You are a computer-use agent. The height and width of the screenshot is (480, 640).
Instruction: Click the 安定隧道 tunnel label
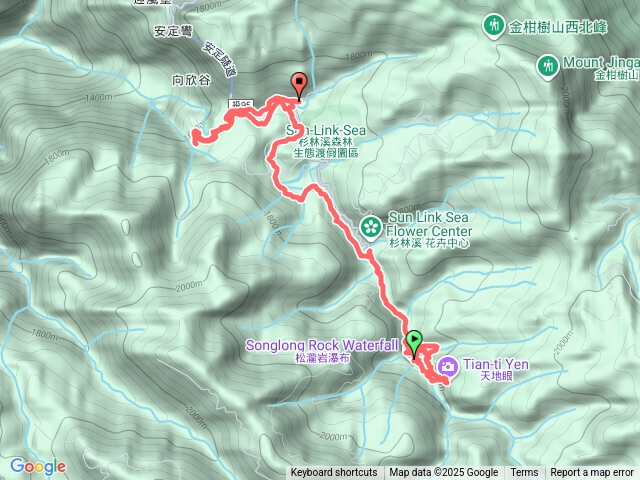pos(220,60)
